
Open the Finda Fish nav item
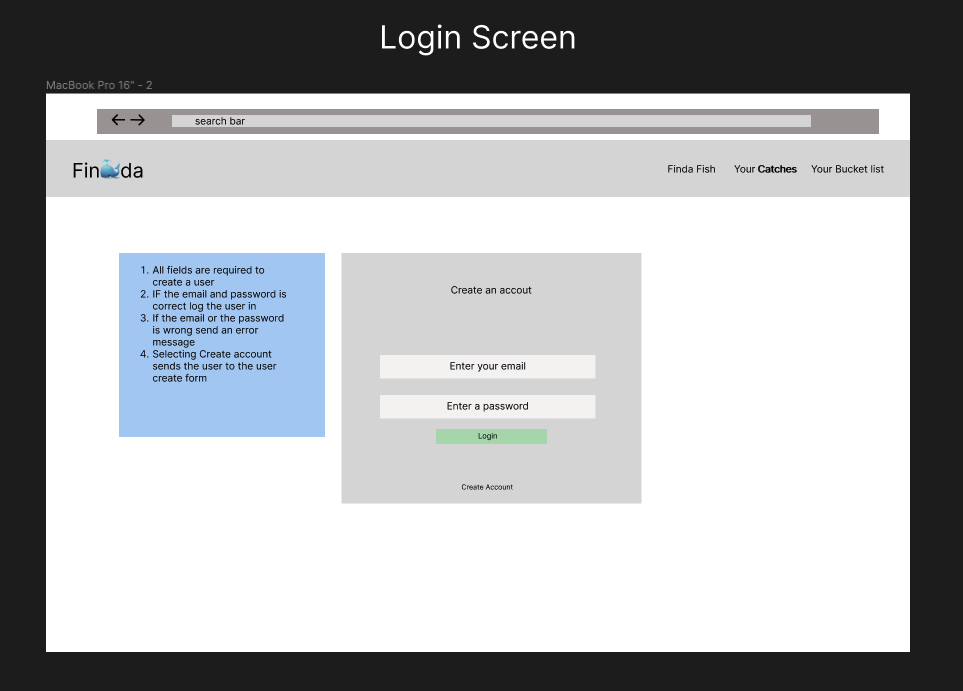click(691, 169)
